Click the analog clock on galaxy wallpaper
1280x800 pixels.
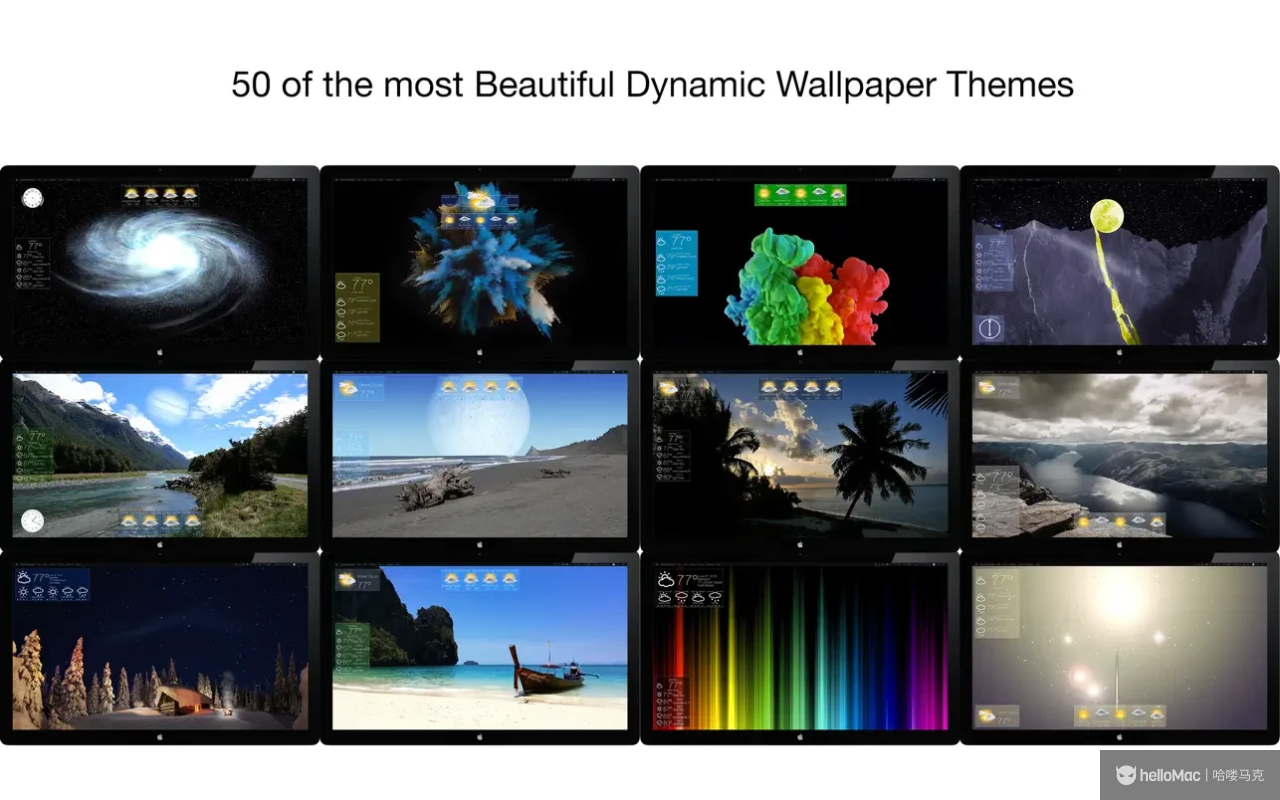point(33,198)
